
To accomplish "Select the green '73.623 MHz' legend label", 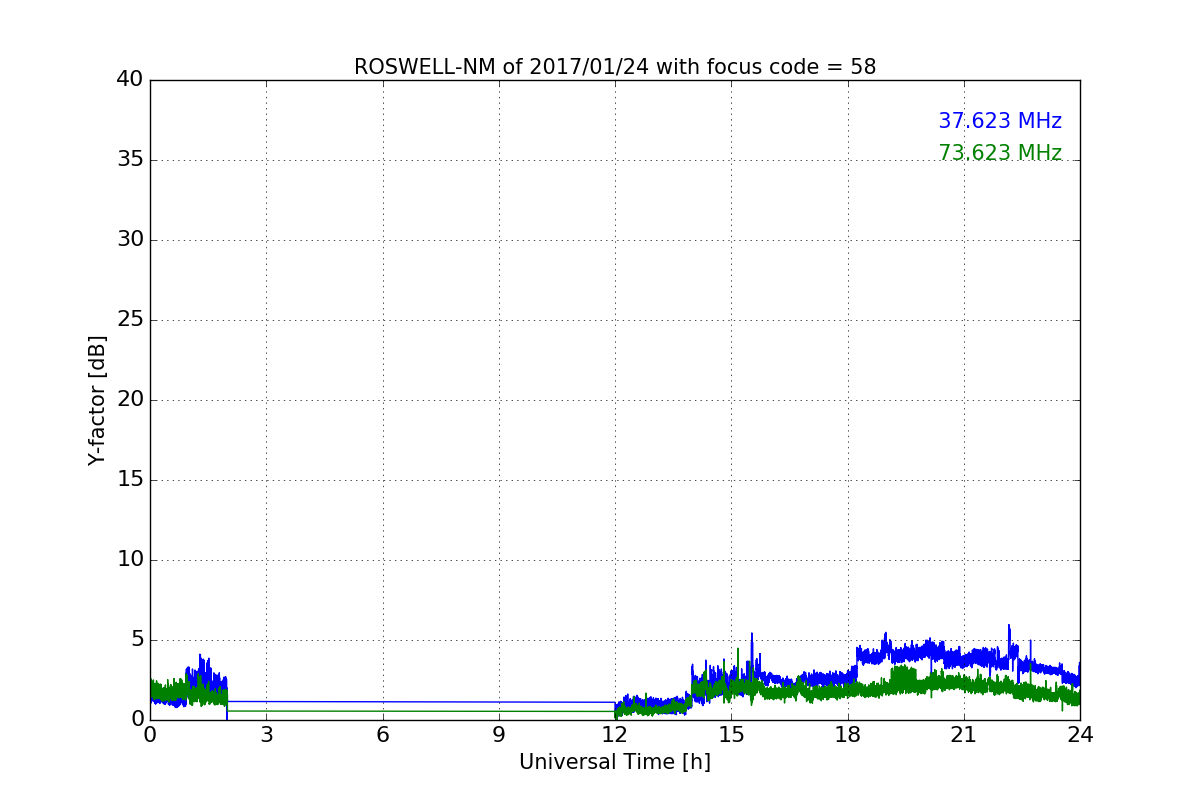I will [x=1000, y=153].
